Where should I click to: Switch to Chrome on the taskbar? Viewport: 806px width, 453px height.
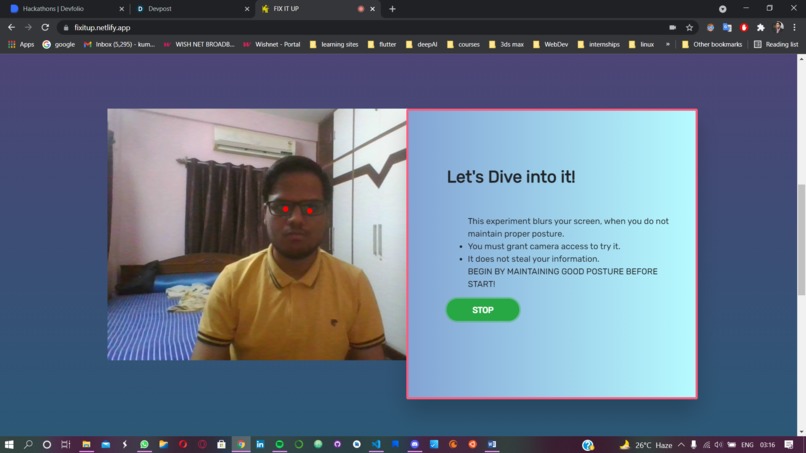[x=241, y=444]
